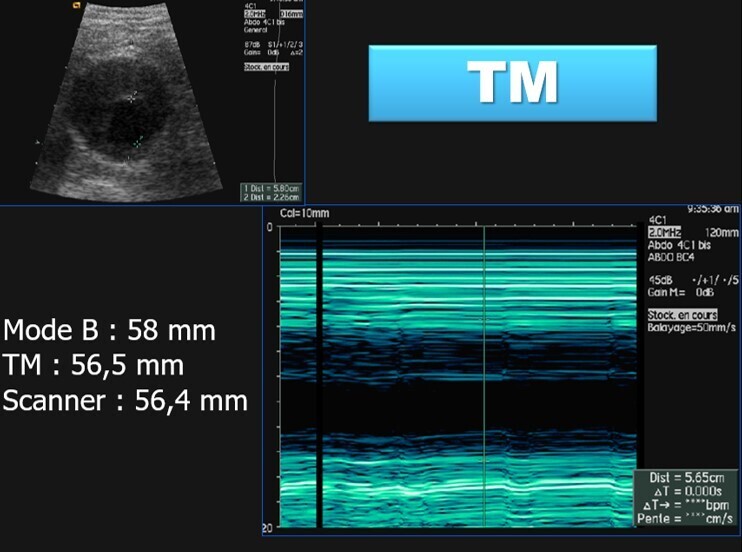Click the 'Scanner : 56,4 mm' text line
This screenshot has height=552, width=742.
(125, 402)
